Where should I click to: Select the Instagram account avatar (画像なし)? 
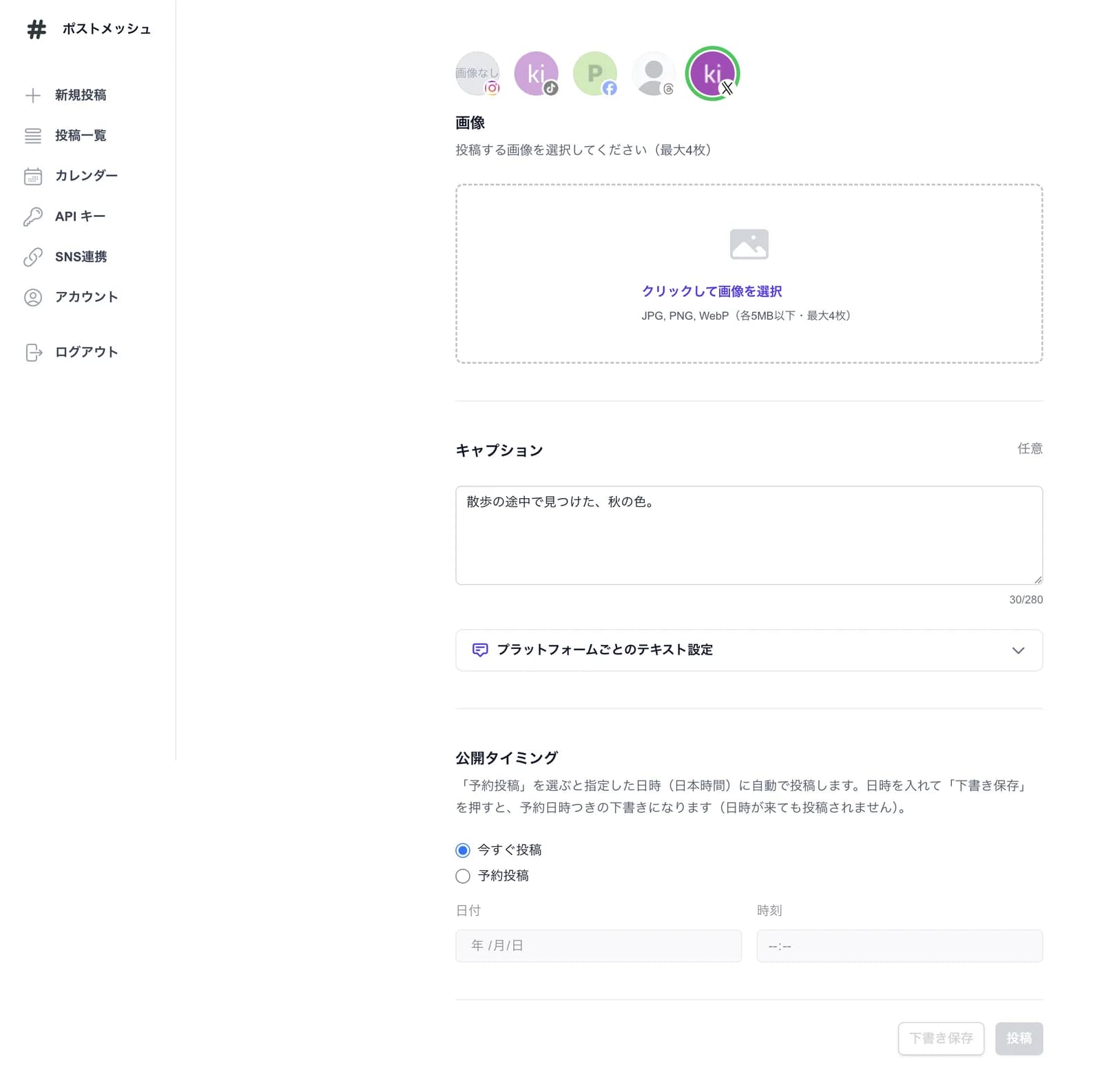[x=477, y=73]
